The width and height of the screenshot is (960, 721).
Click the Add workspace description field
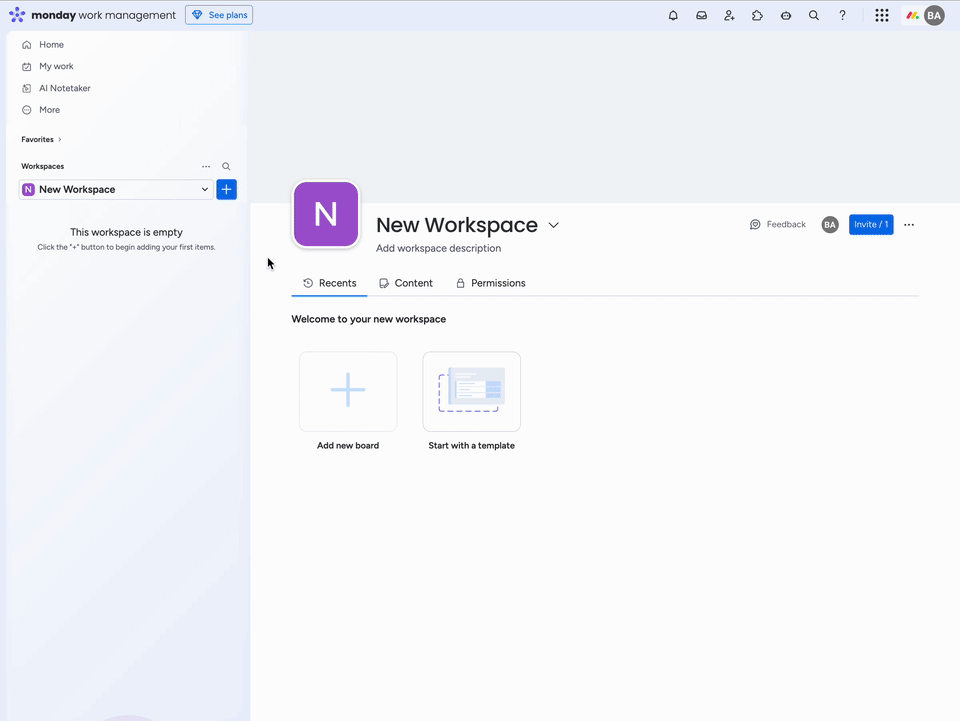(x=439, y=248)
